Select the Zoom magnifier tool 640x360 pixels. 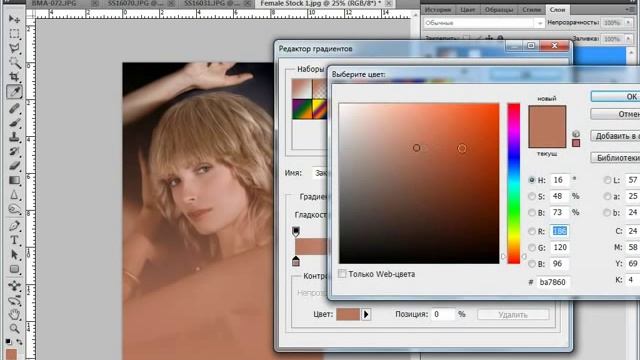pyautogui.click(x=14, y=328)
